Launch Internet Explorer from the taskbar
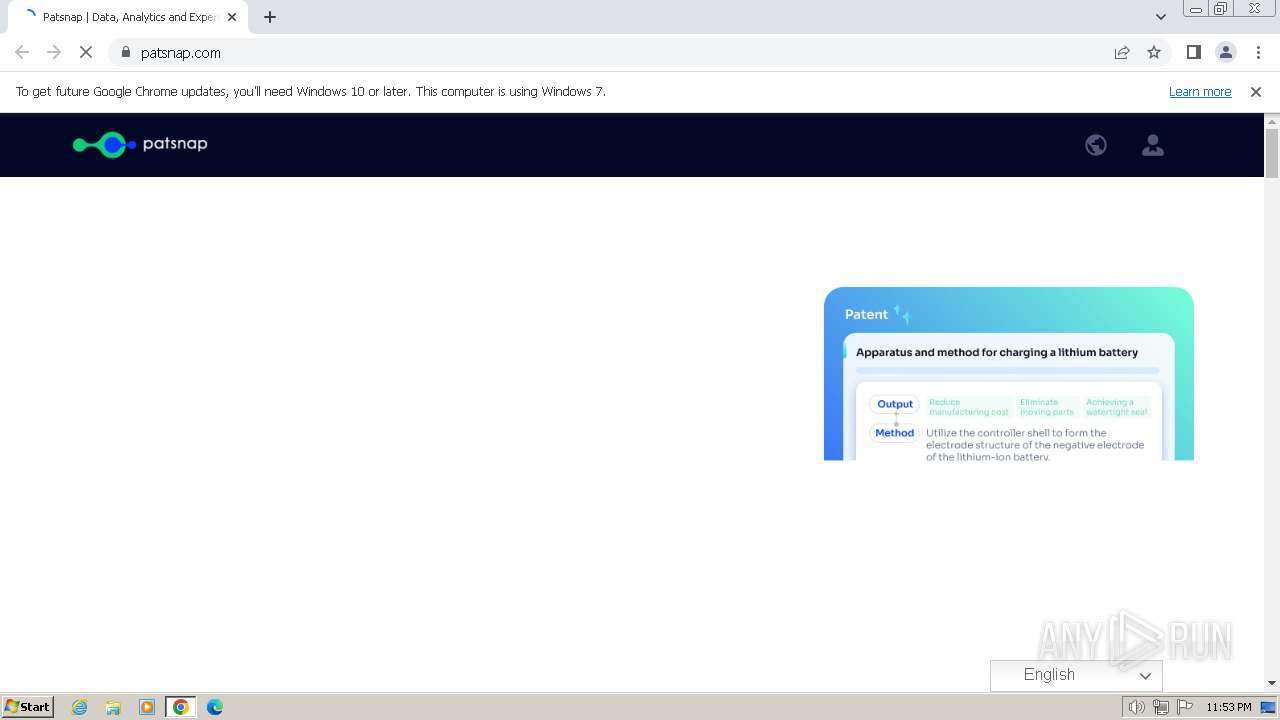This screenshot has height=720, width=1280. pos(80,707)
